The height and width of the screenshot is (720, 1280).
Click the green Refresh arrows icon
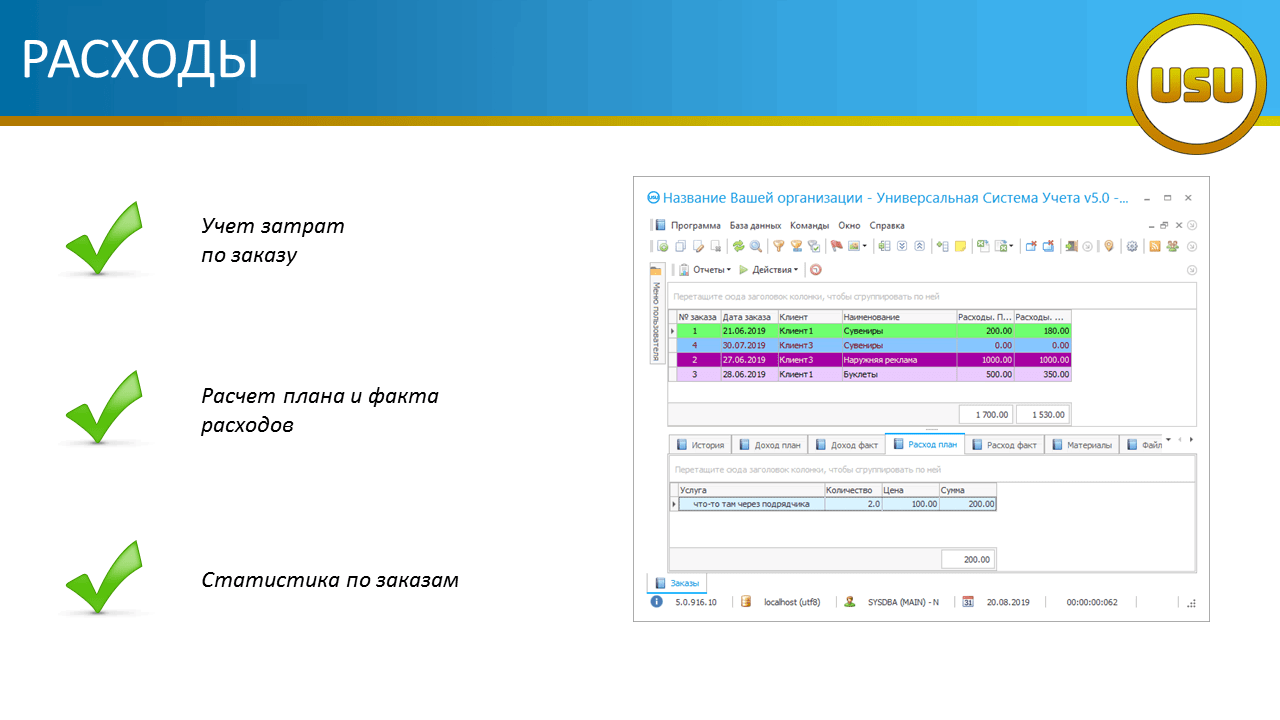(x=738, y=247)
